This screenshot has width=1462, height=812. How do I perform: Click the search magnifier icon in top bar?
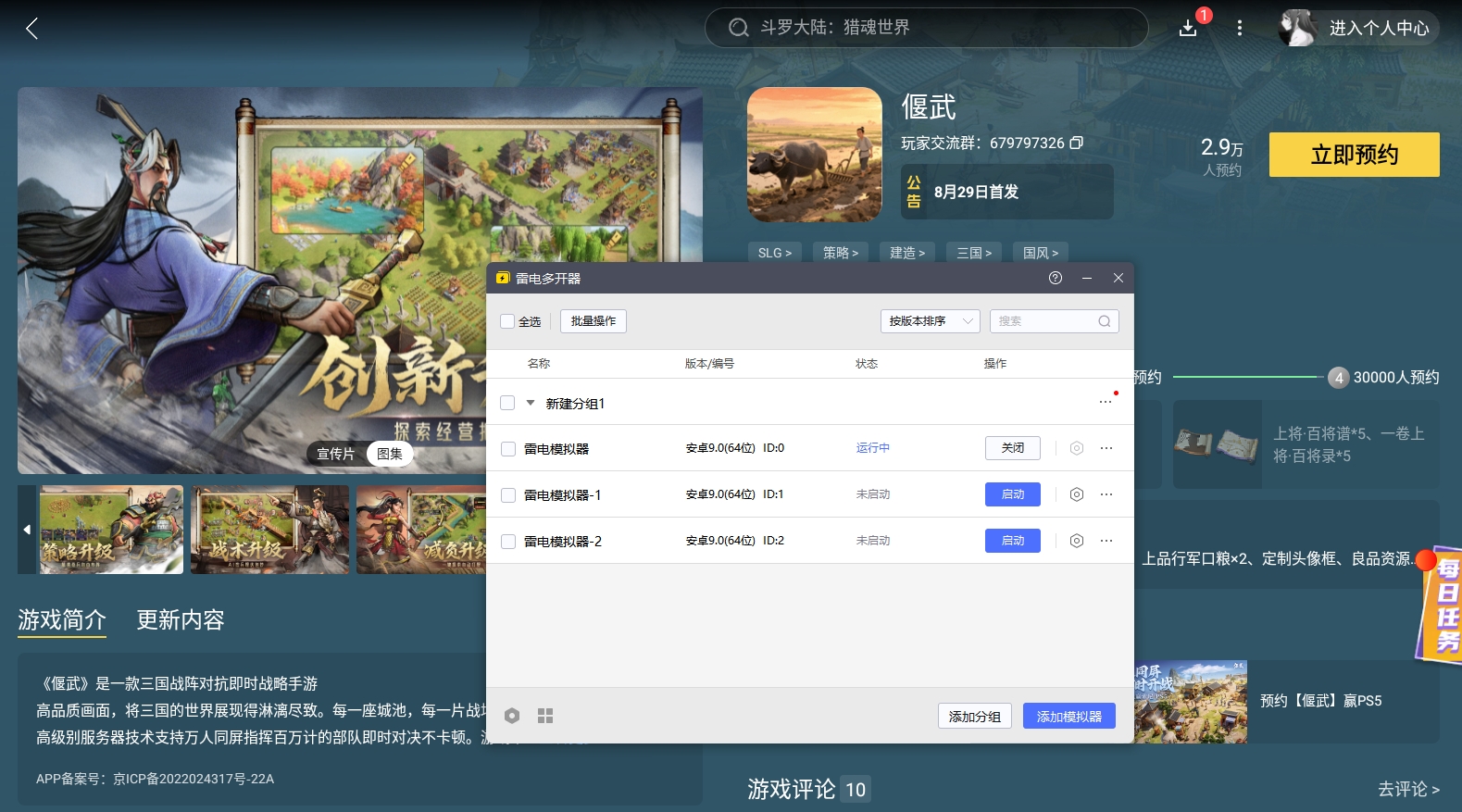[x=738, y=28]
